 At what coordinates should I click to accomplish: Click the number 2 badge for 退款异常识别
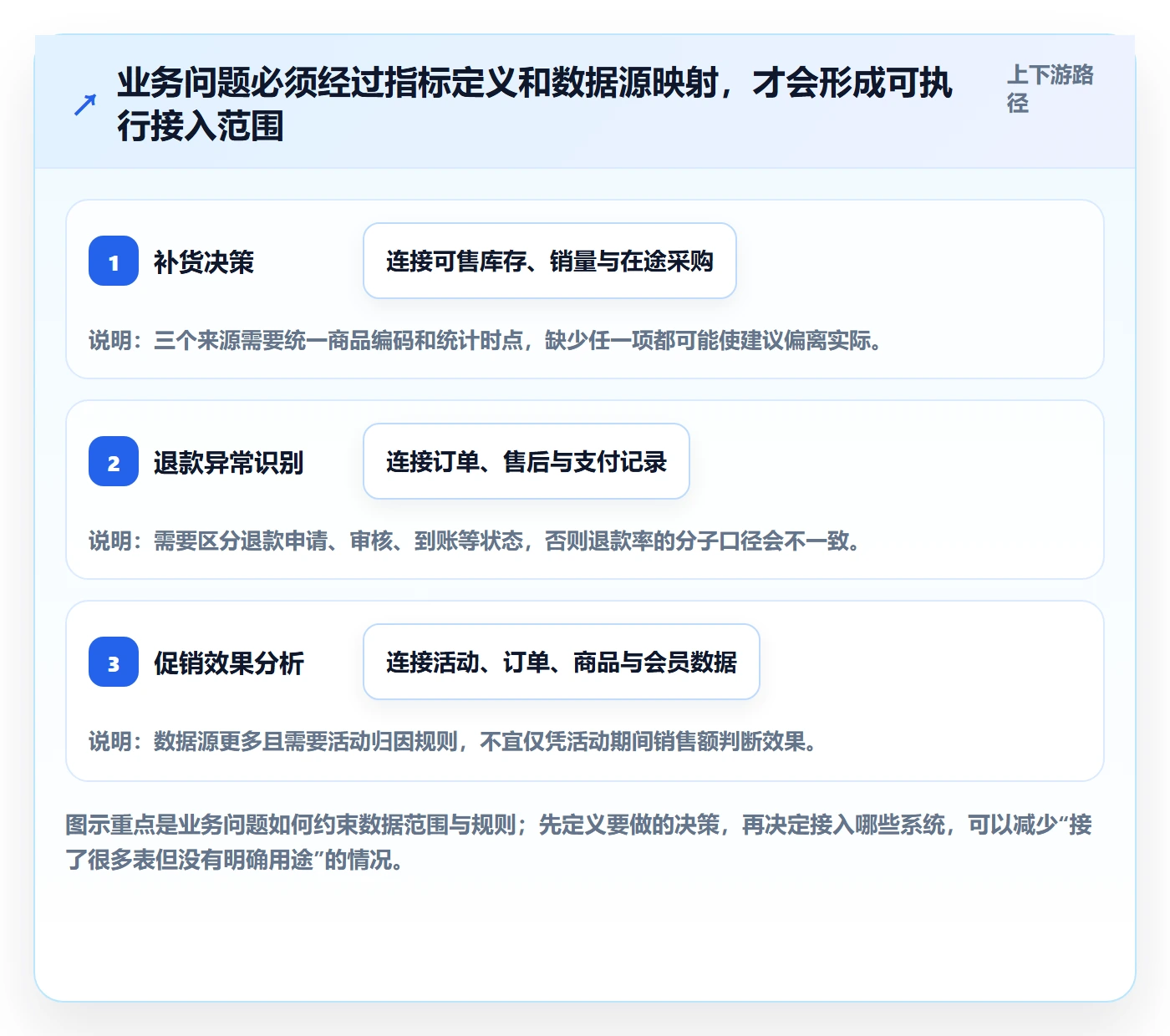[114, 461]
